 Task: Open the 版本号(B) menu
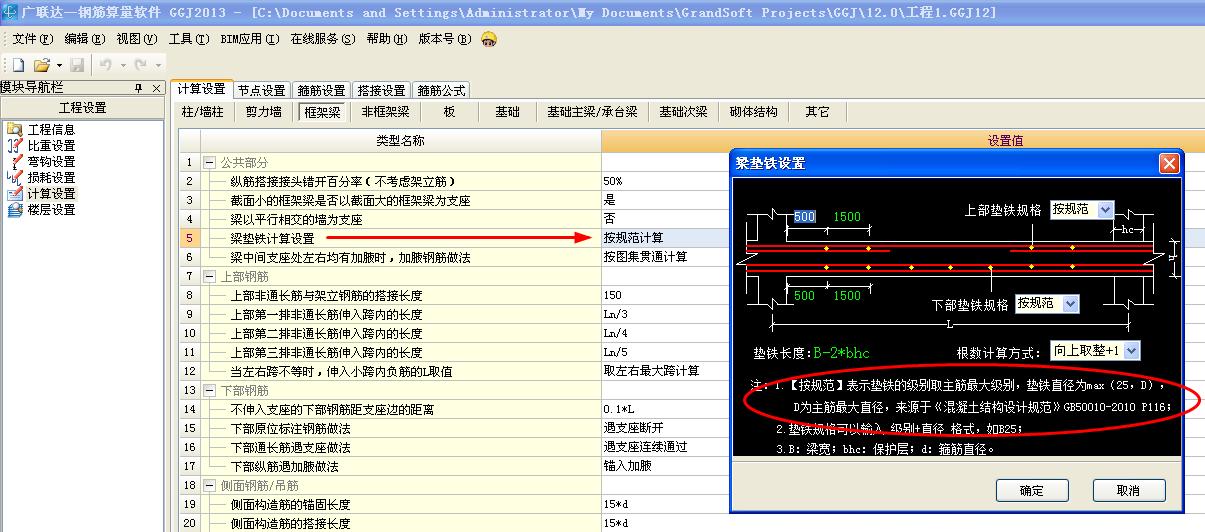[444, 39]
